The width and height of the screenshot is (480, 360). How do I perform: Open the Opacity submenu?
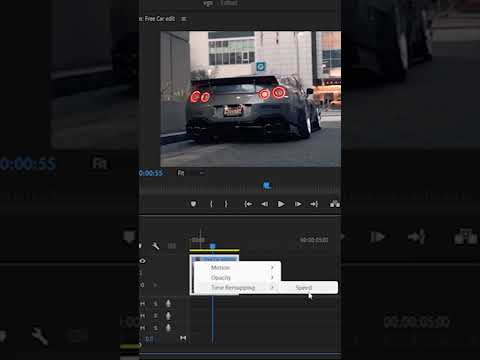click(x=237, y=277)
